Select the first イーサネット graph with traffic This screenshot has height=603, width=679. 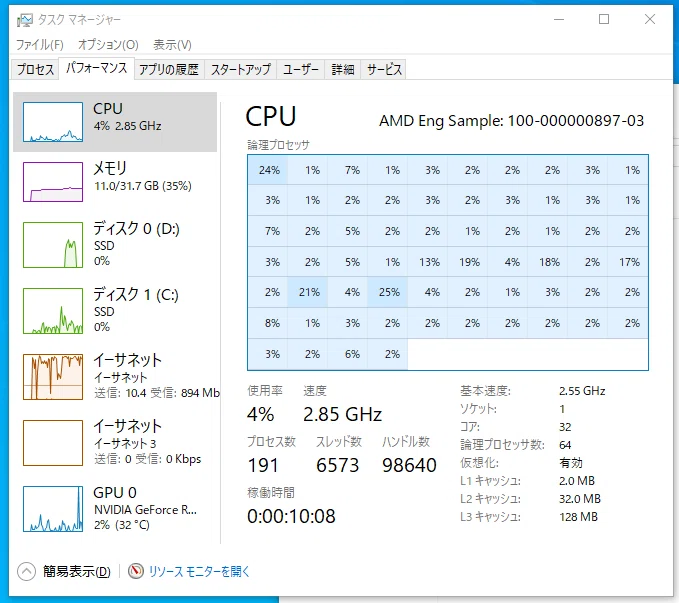[53, 377]
